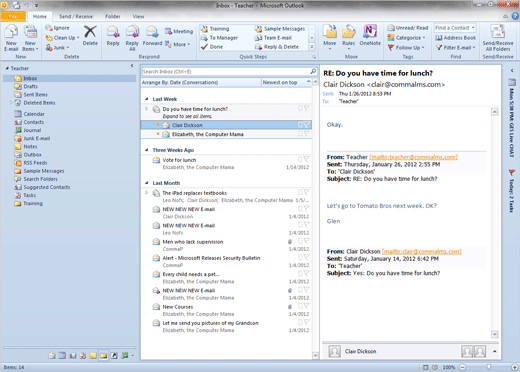Click Reply All in the ribbon
This screenshot has height=372, width=520.
(132, 38)
